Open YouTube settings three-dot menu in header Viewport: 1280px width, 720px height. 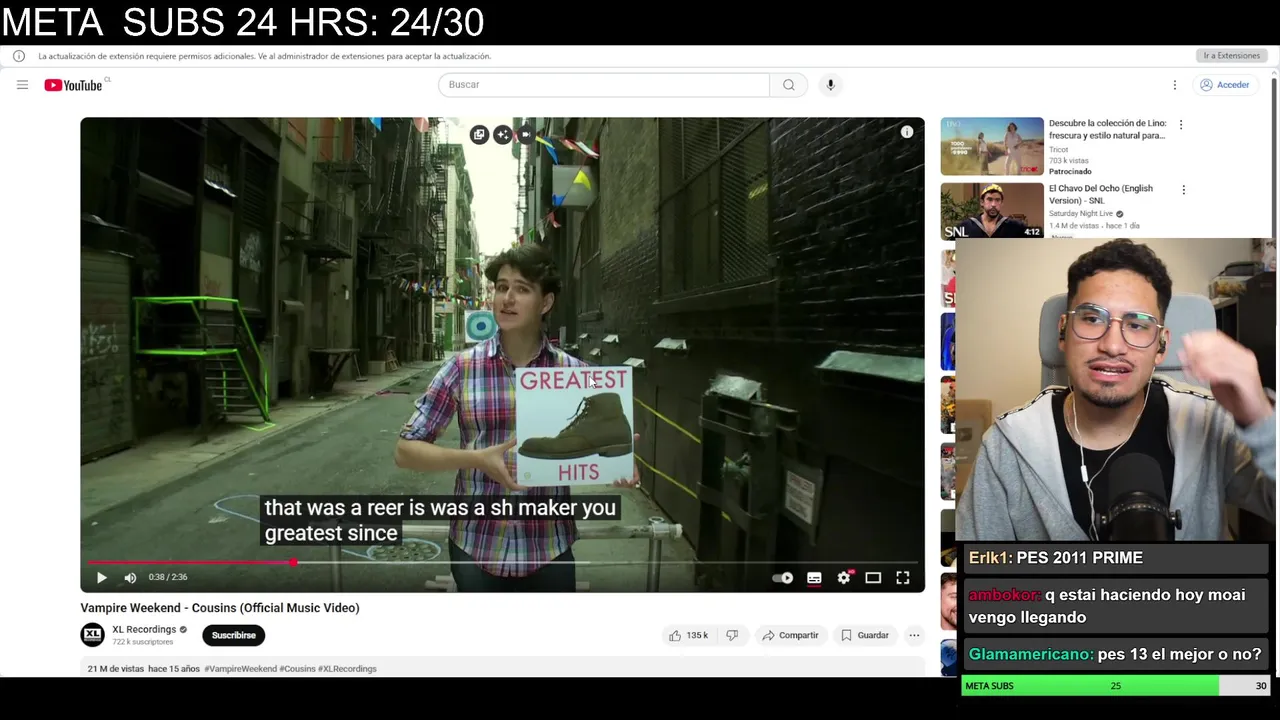(x=1175, y=85)
